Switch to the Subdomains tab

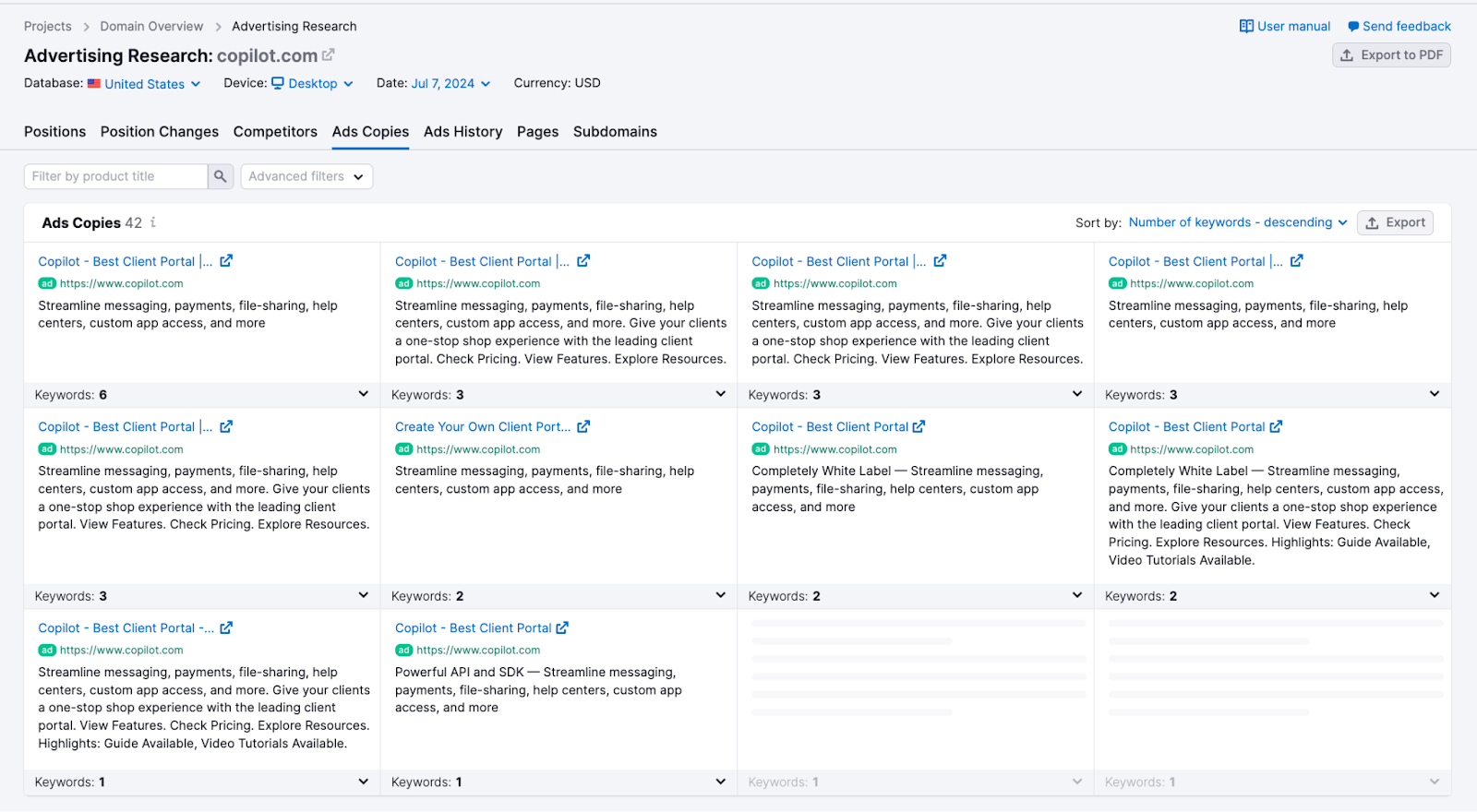(x=615, y=132)
